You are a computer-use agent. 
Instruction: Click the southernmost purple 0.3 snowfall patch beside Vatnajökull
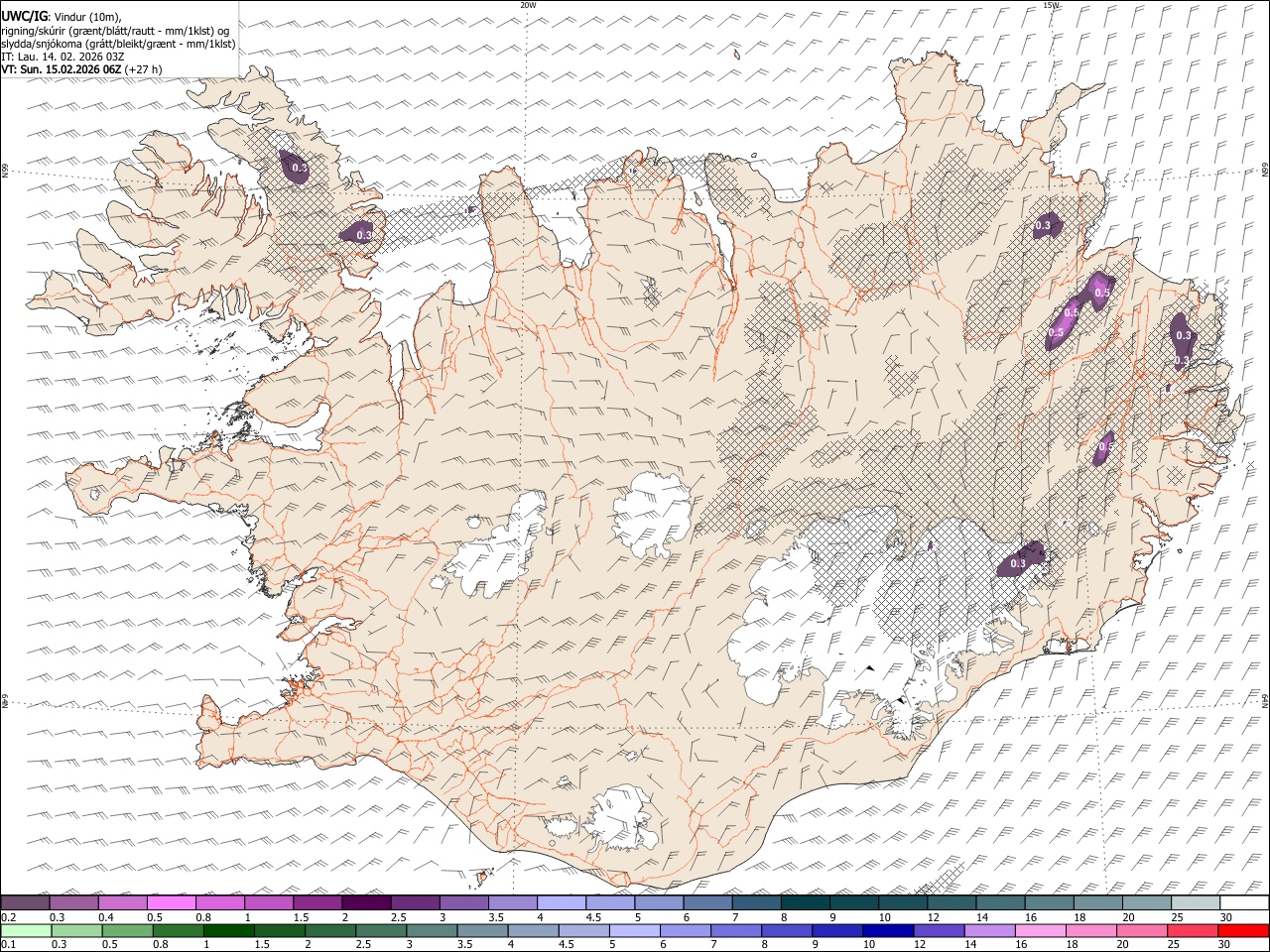pos(1022,560)
